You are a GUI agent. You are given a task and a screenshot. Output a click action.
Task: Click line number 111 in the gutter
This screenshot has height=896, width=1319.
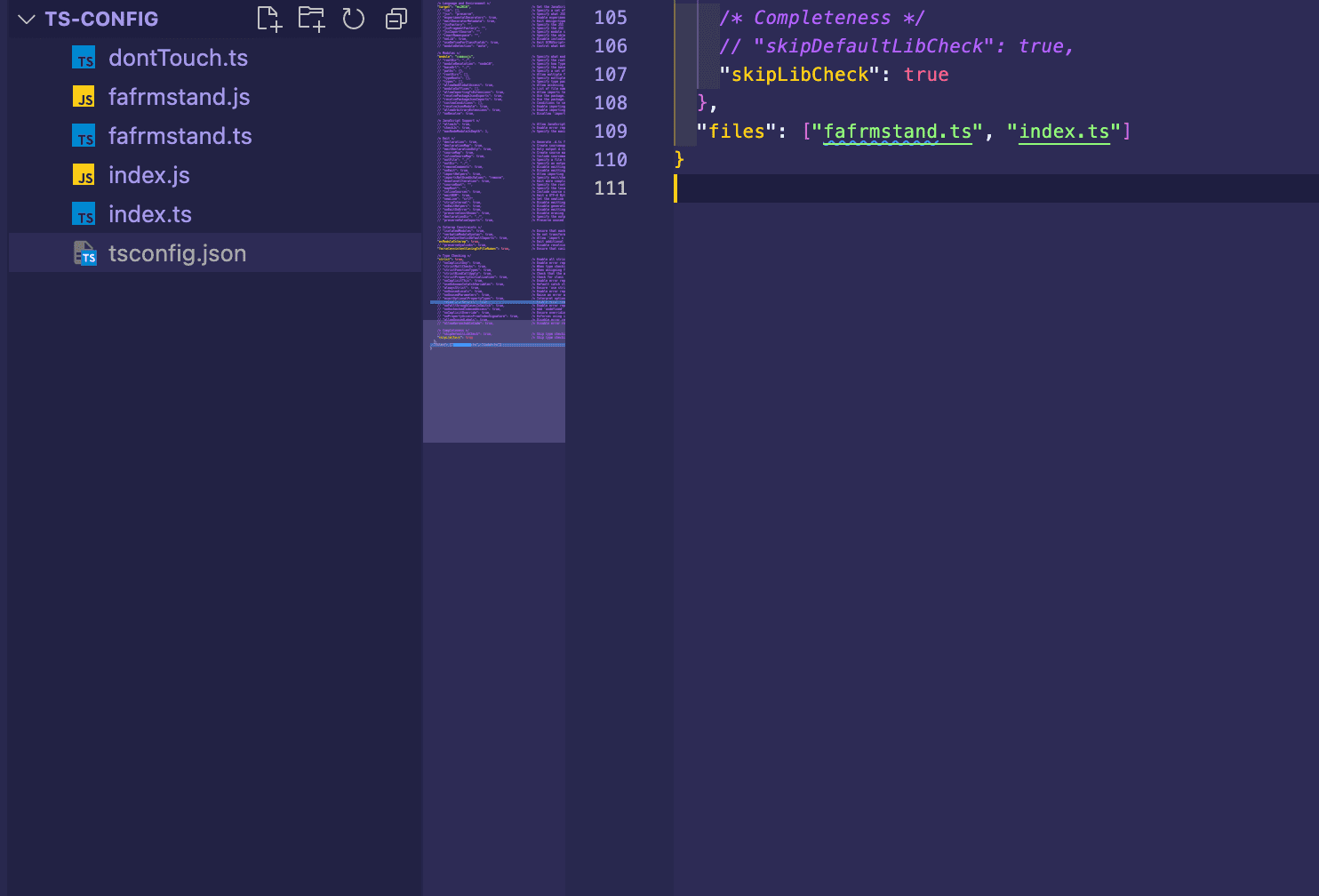[611, 188]
